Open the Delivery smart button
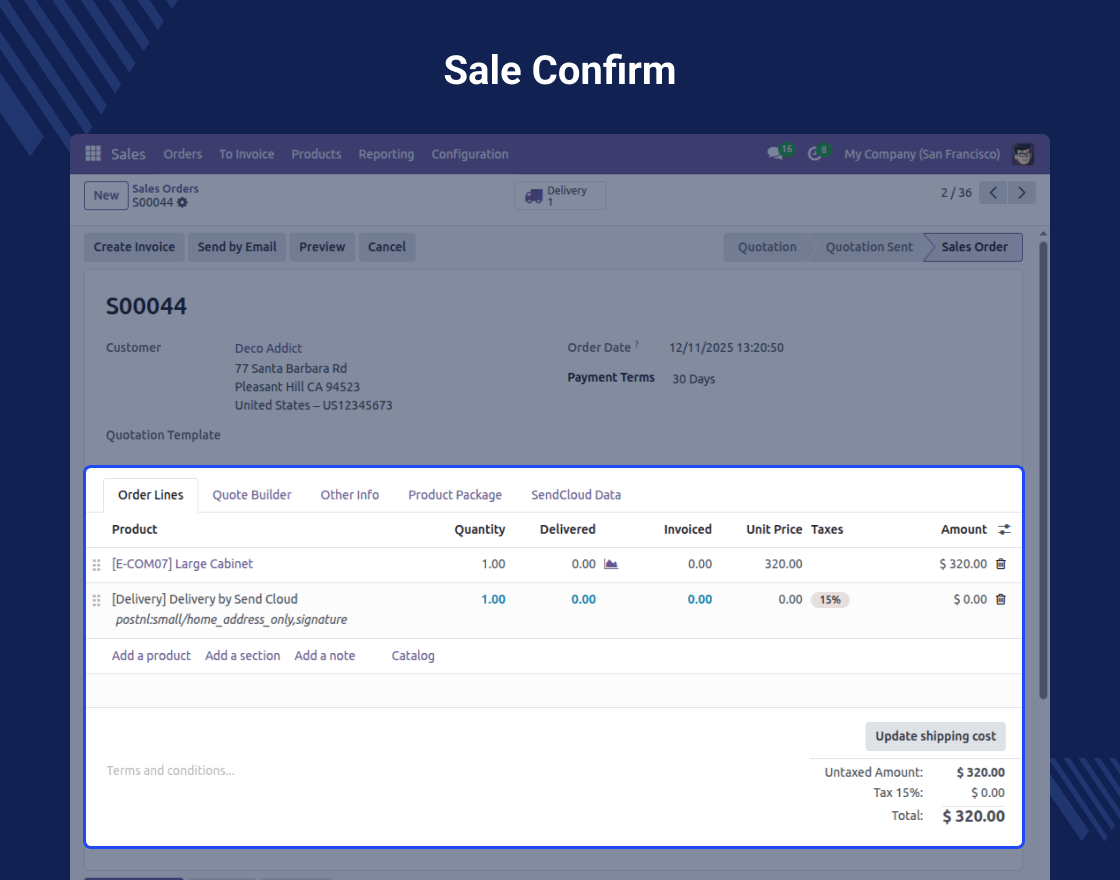The height and width of the screenshot is (880, 1120). click(560, 196)
